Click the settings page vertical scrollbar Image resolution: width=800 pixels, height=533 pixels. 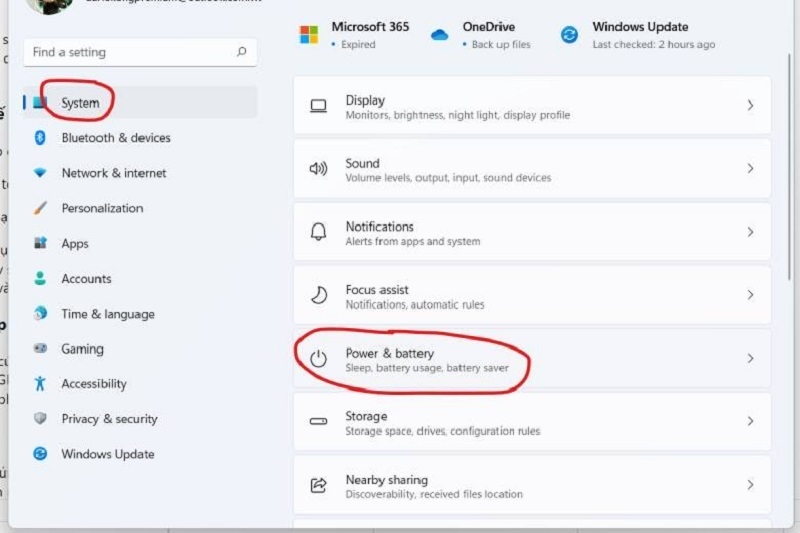point(789,166)
